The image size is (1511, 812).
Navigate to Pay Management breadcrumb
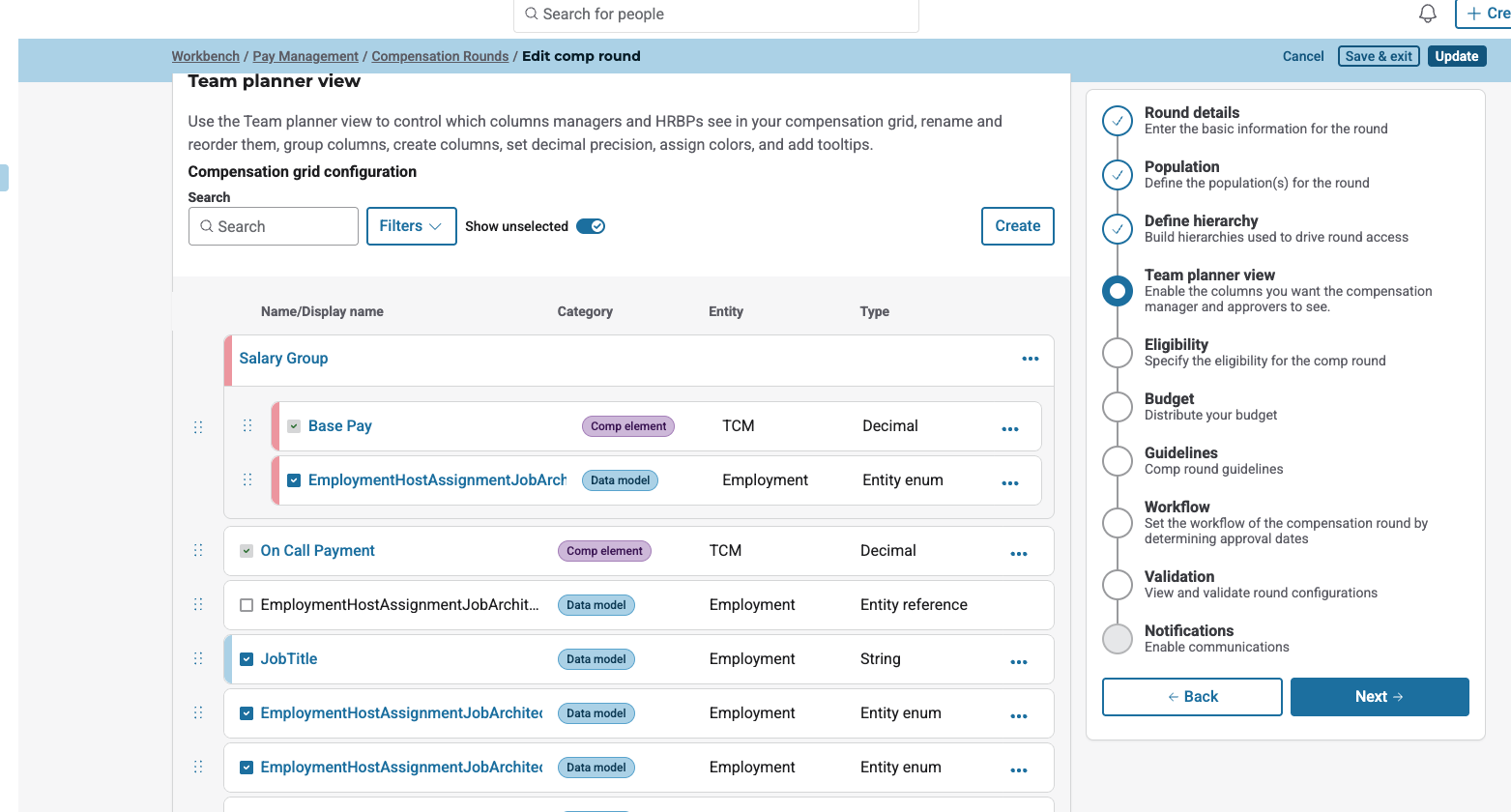click(305, 56)
